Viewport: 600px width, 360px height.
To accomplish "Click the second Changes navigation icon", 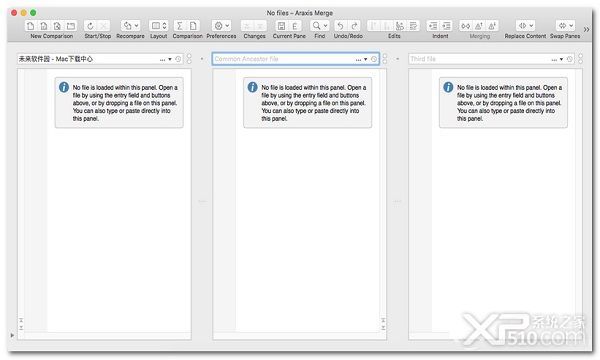I will 261,26.
